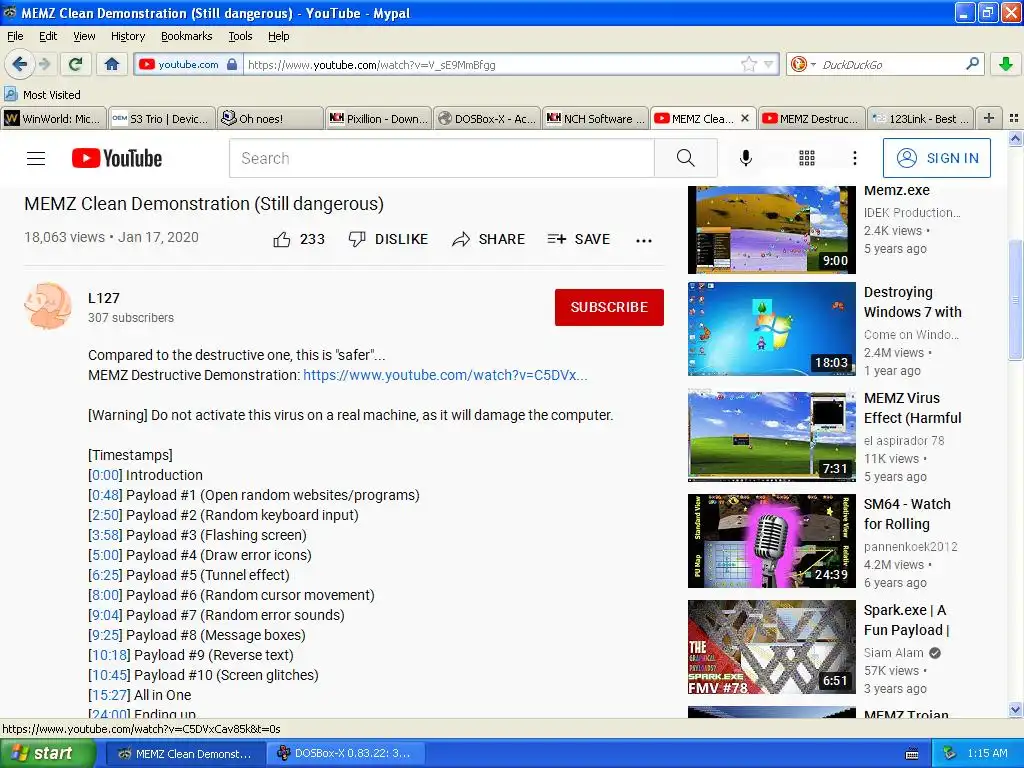Image resolution: width=1024 pixels, height=768 pixels.
Task: Click the DuckDuckGo search field
Action: (x=891, y=64)
